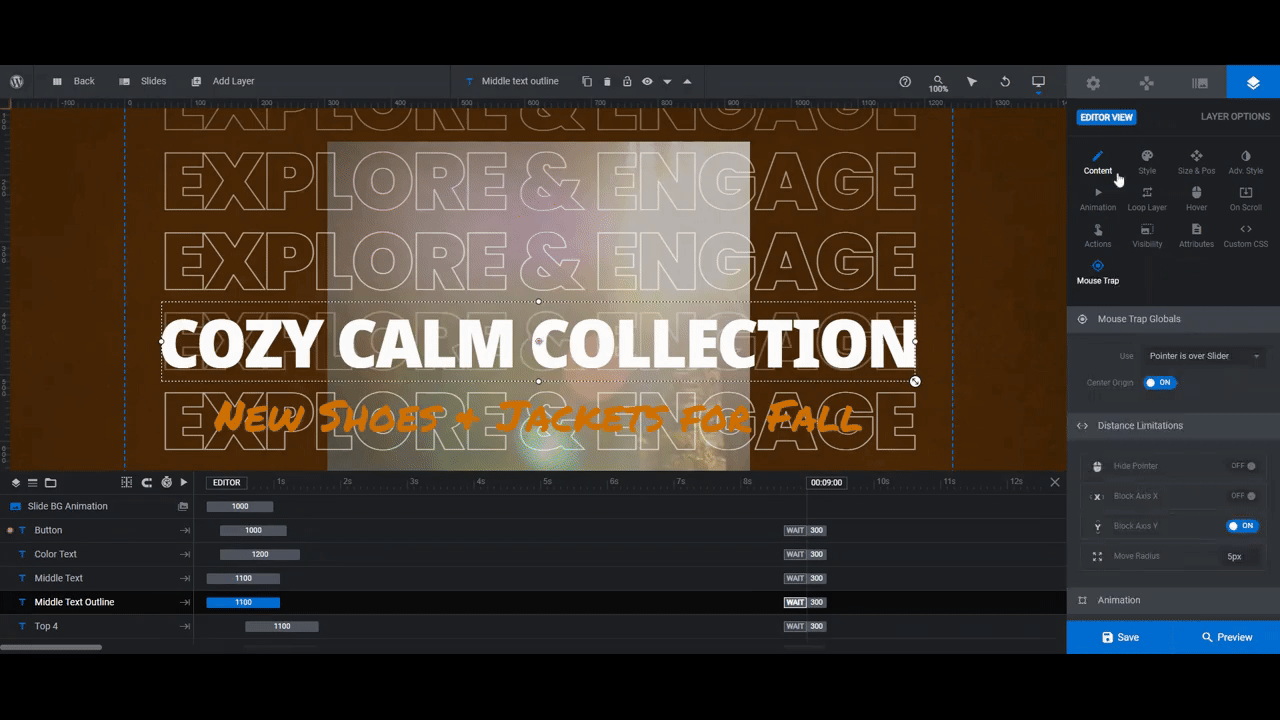Click the timeline frame grid icon

pos(126,482)
